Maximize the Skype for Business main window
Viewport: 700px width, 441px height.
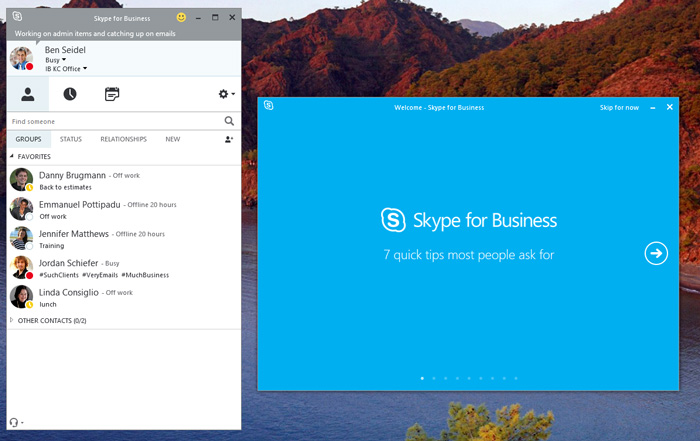point(215,17)
